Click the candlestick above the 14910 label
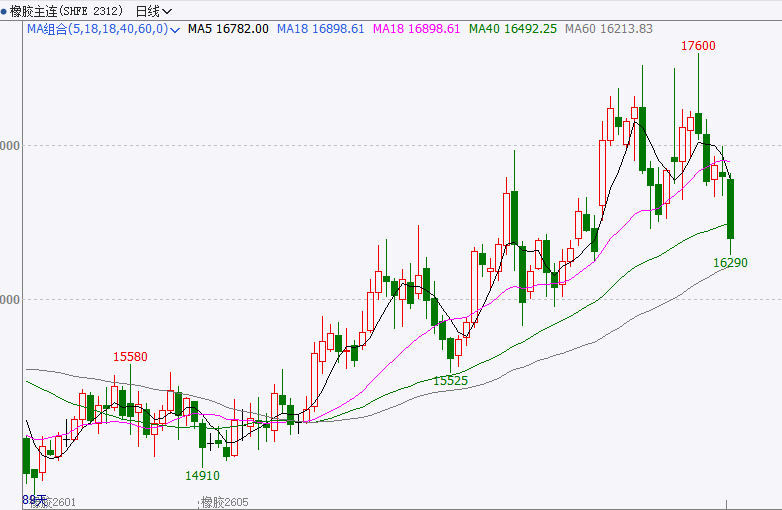The height and width of the screenshot is (510, 782). click(202, 436)
